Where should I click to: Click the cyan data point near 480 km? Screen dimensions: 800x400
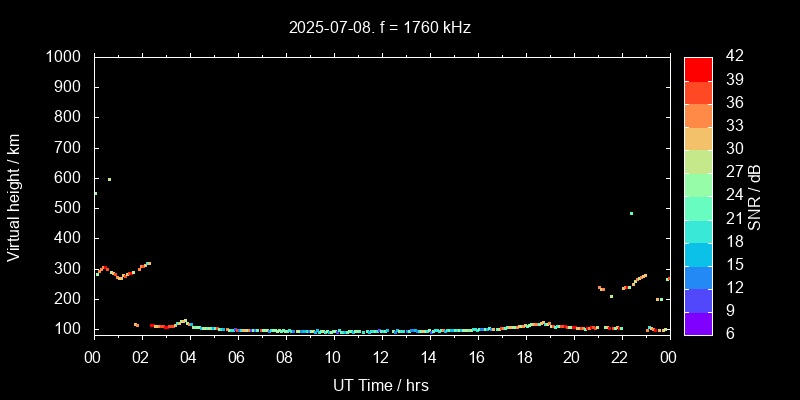(631, 213)
